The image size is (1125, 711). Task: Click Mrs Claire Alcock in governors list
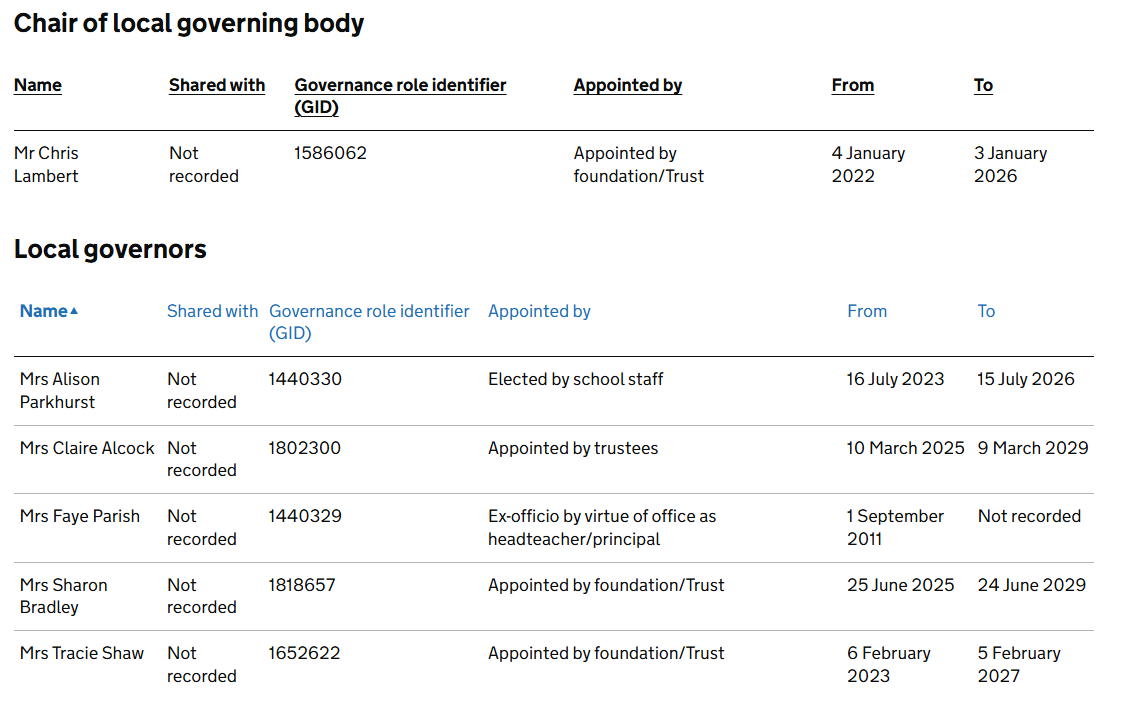(x=87, y=448)
